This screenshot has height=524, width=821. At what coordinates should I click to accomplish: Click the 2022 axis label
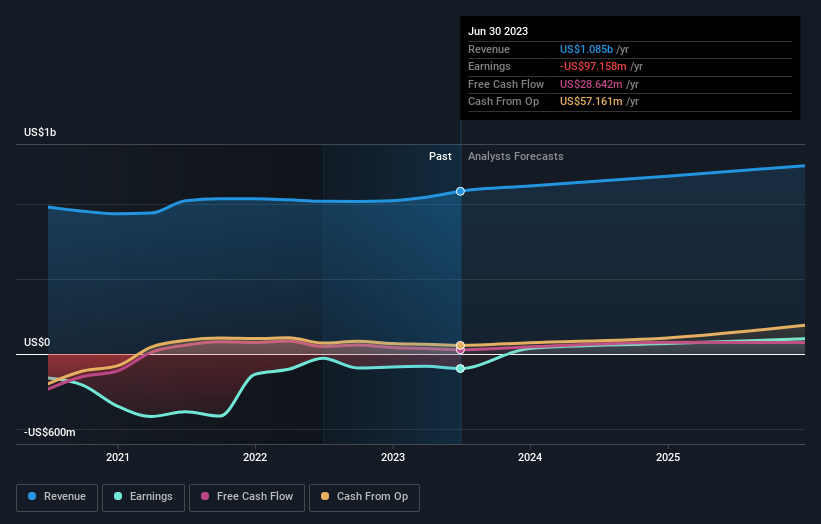click(255, 458)
